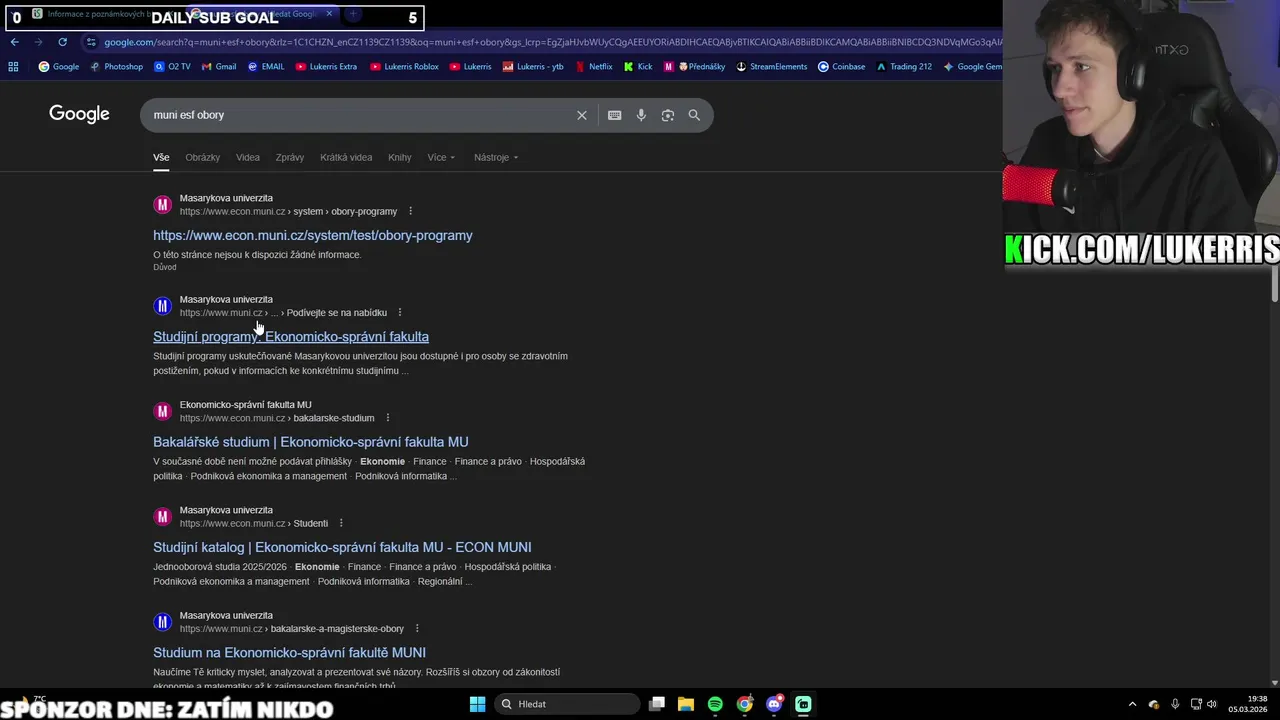Open options for the Studenti result
This screenshot has height=720, width=1280.
point(341,523)
